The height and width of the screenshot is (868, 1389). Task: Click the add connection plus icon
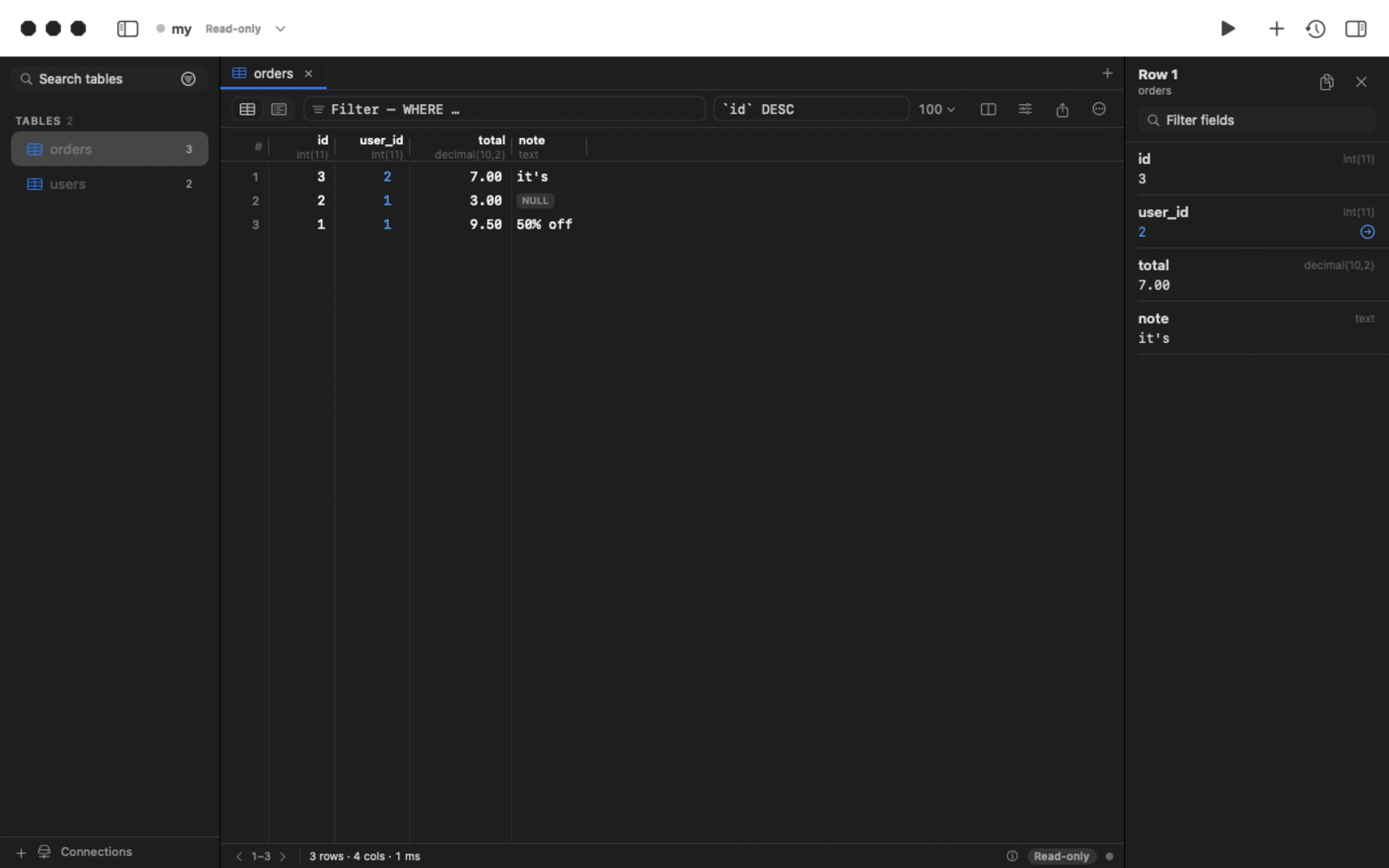pos(21,852)
